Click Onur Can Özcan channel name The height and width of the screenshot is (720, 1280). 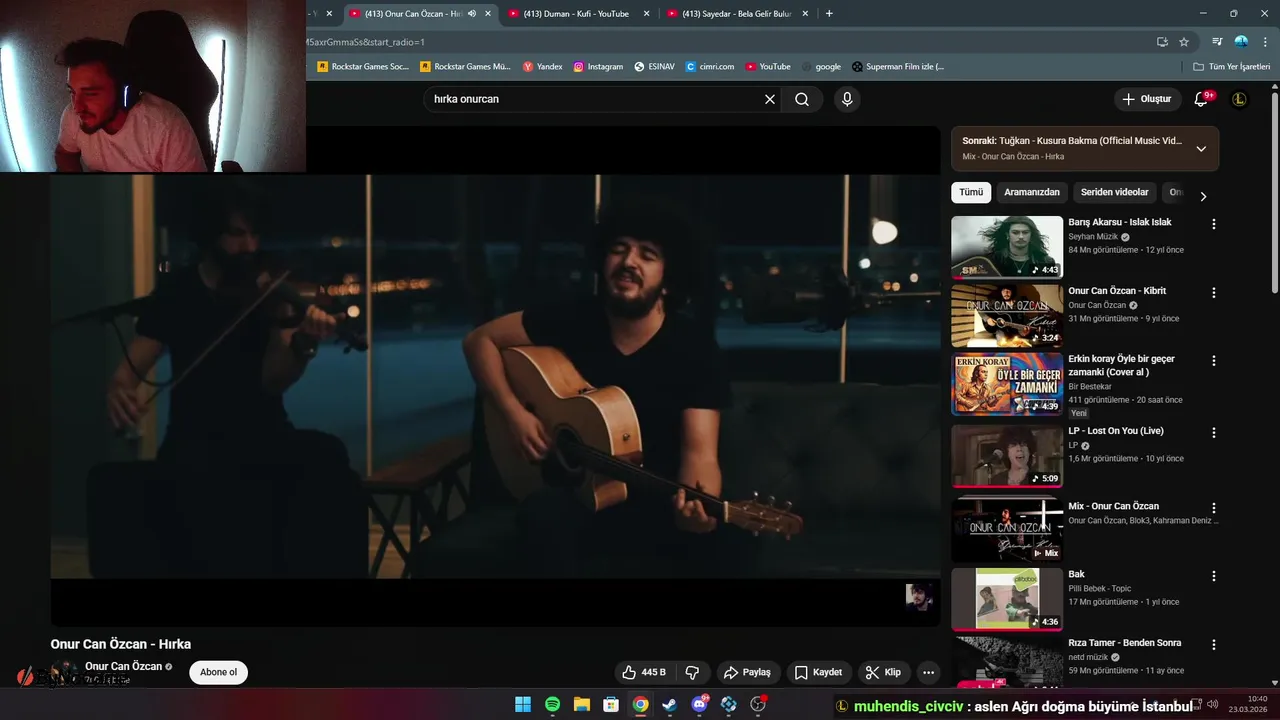(123, 666)
